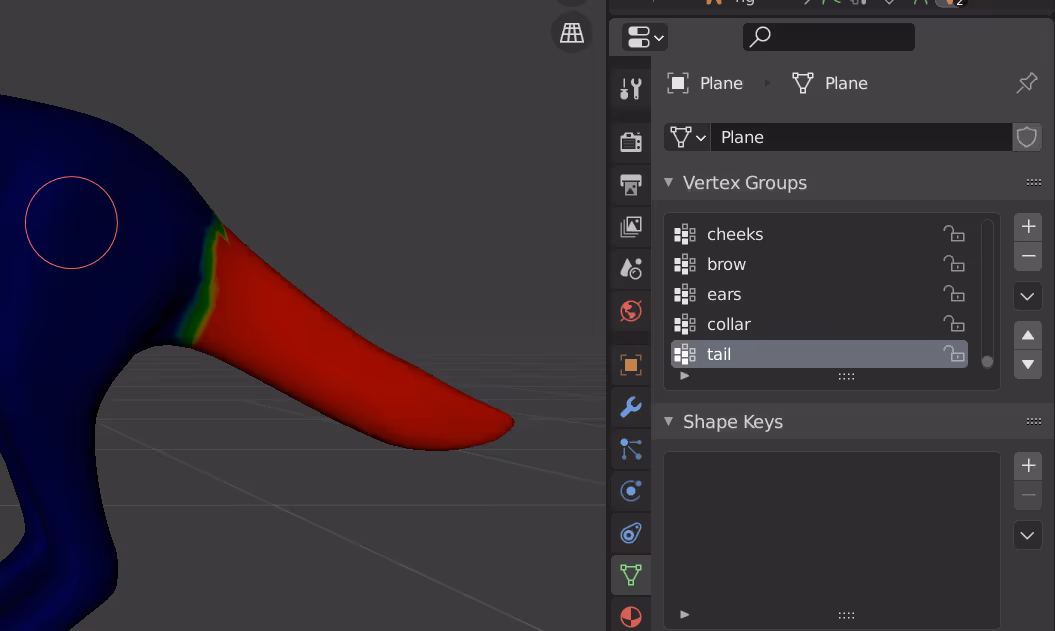
Task: Click the cheeks group grid icon
Action: [x=685, y=234]
